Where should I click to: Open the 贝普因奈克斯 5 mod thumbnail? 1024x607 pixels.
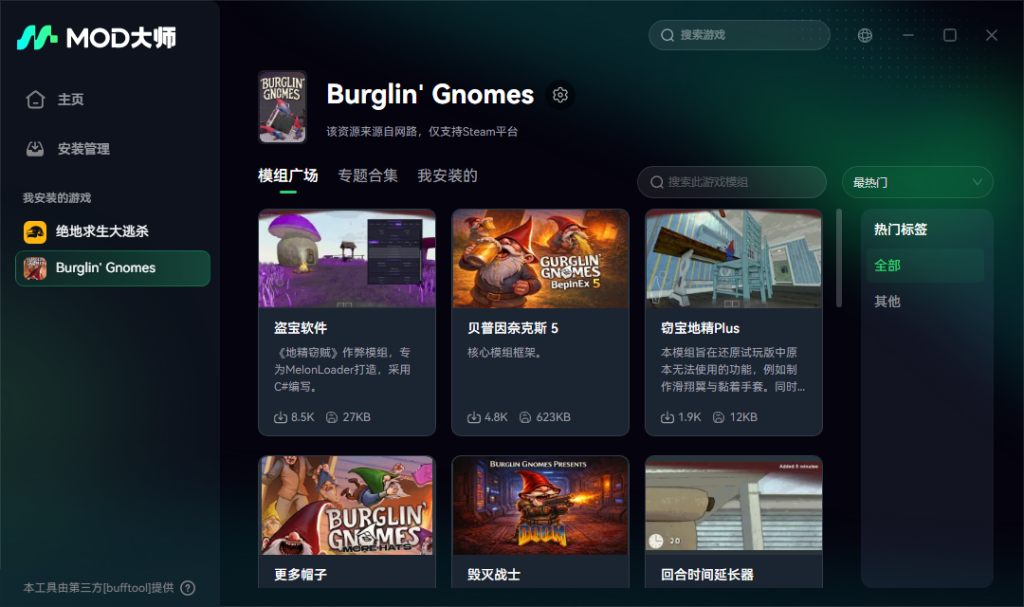pyautogui.click(x=540, y=259)
